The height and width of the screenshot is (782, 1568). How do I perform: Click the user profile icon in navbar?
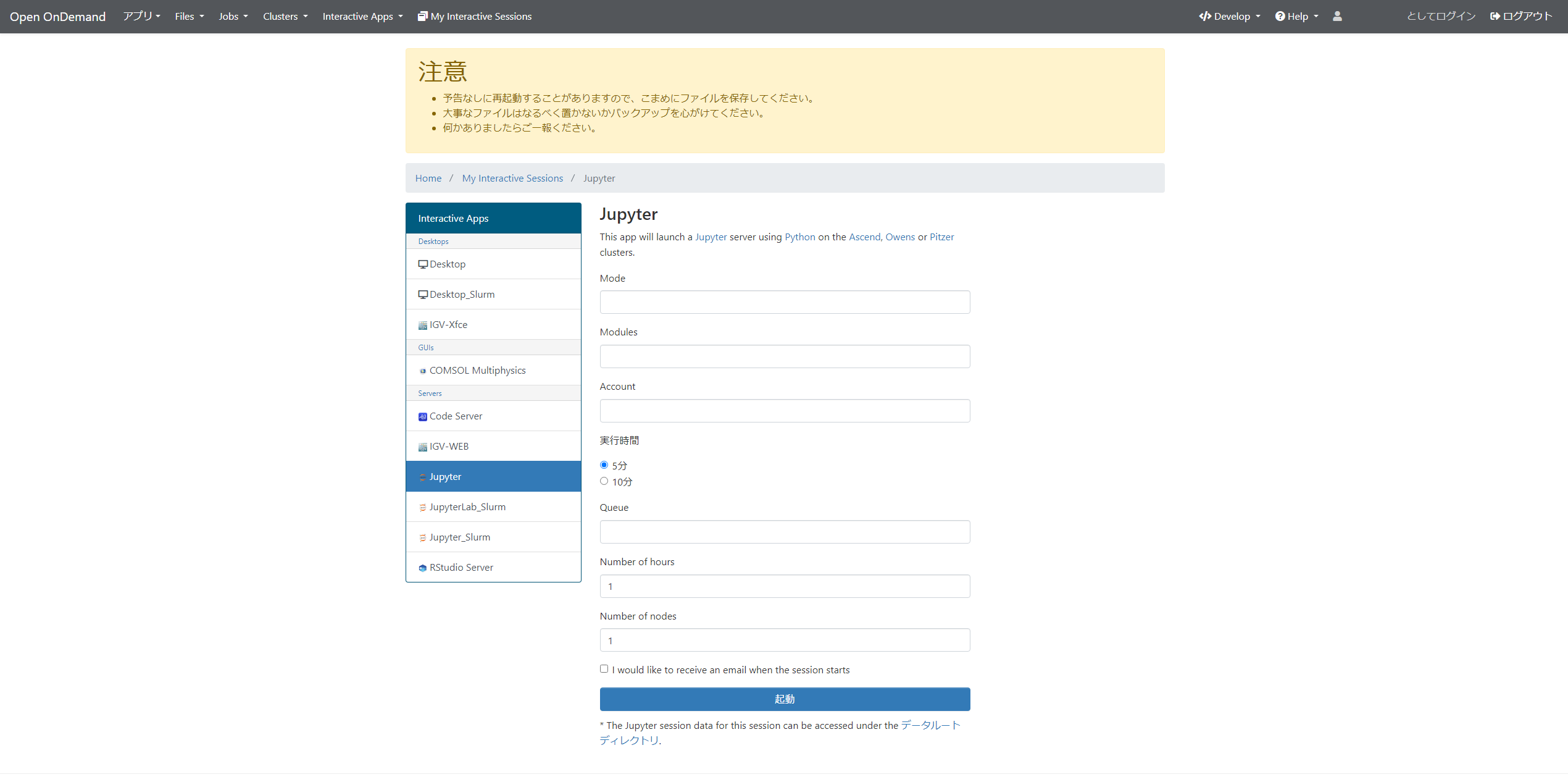1337,16
